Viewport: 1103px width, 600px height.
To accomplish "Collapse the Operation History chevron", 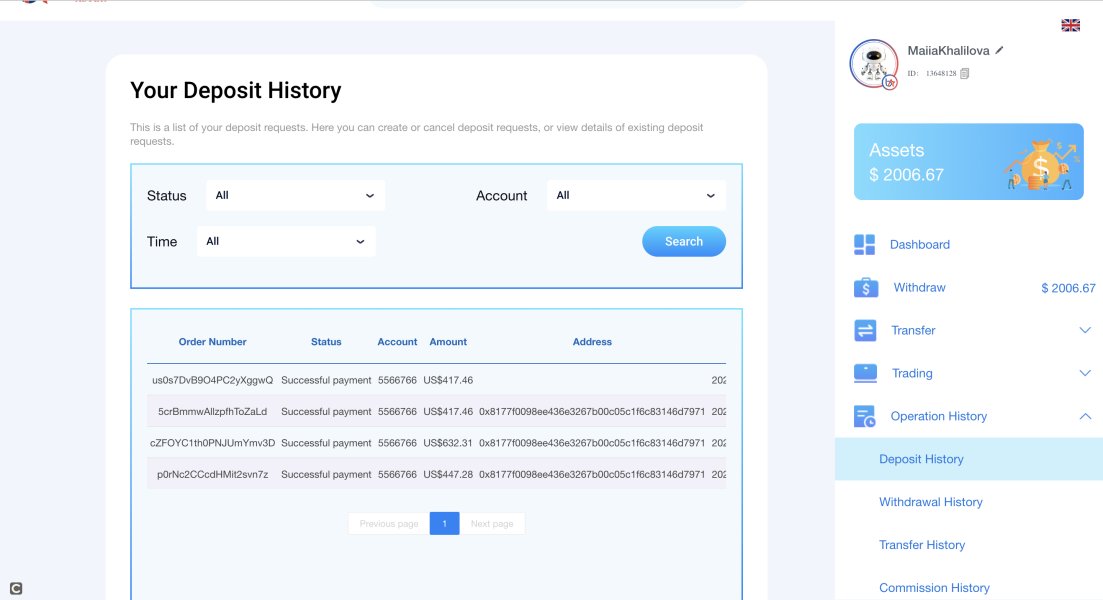I will [1085, 416].
